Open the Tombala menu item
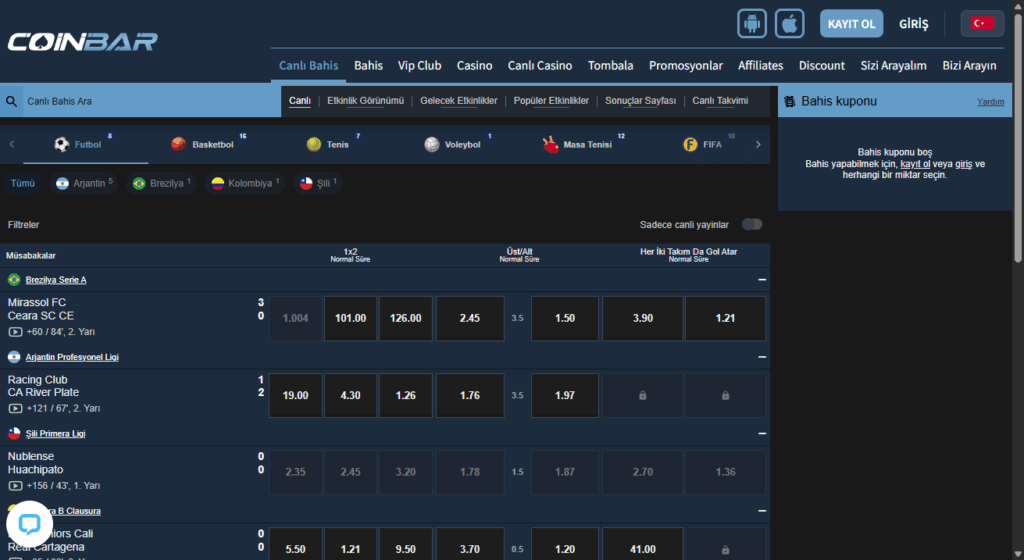The width and height of the screenshot is (1024, 560). click(x=610, y=65)
